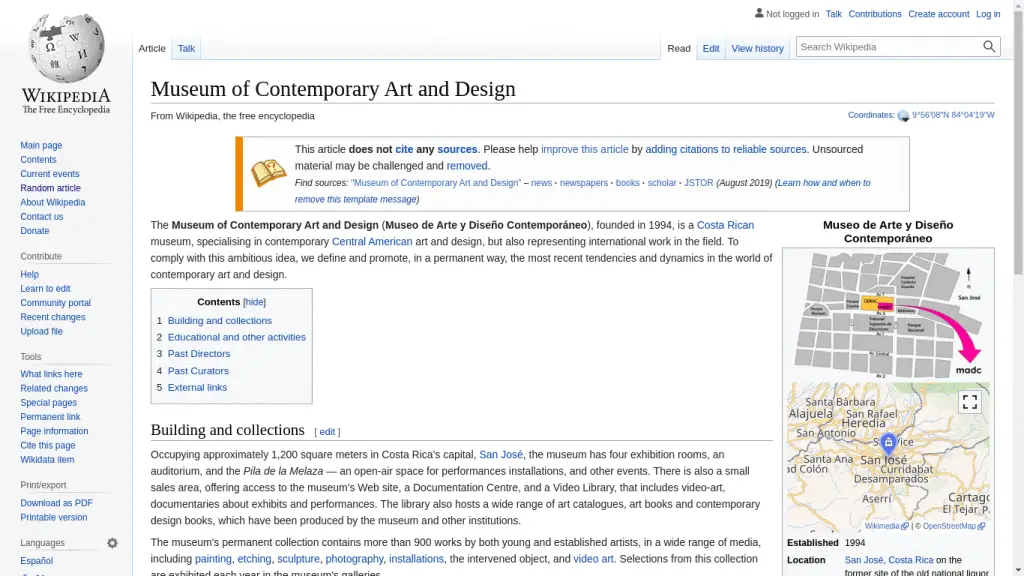1024x576 pixels.
Task: Open Recent changes link
Action: pos(52,317)
